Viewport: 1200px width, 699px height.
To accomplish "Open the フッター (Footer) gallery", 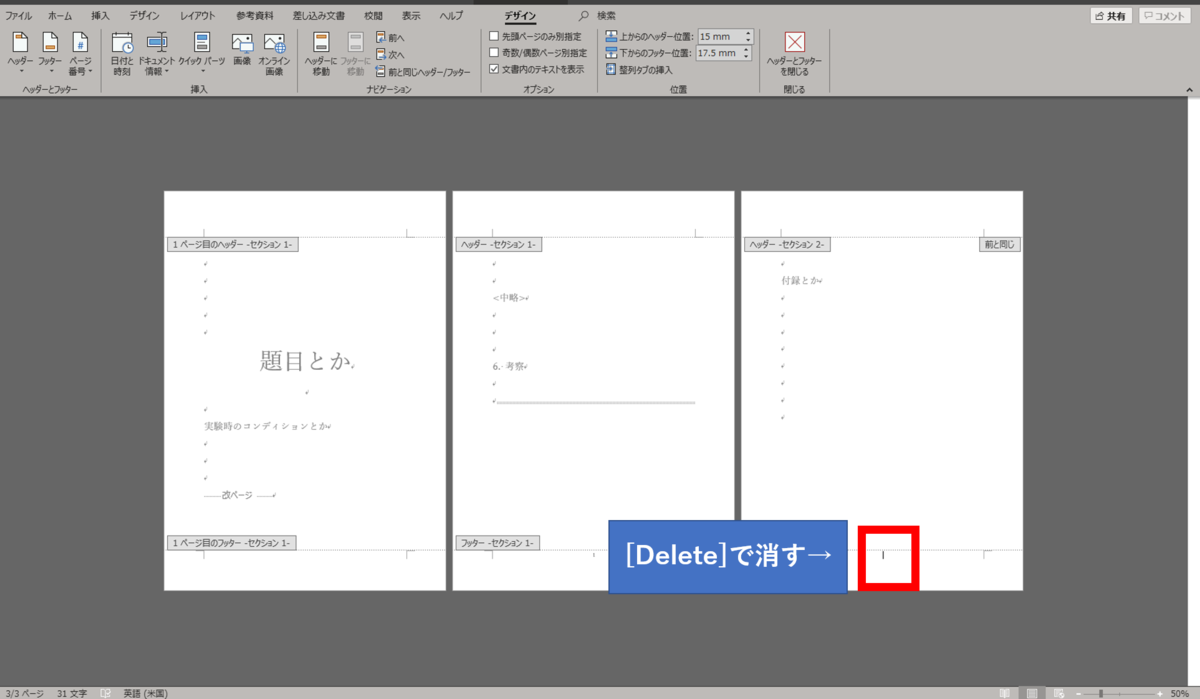I will click(50, 54).
